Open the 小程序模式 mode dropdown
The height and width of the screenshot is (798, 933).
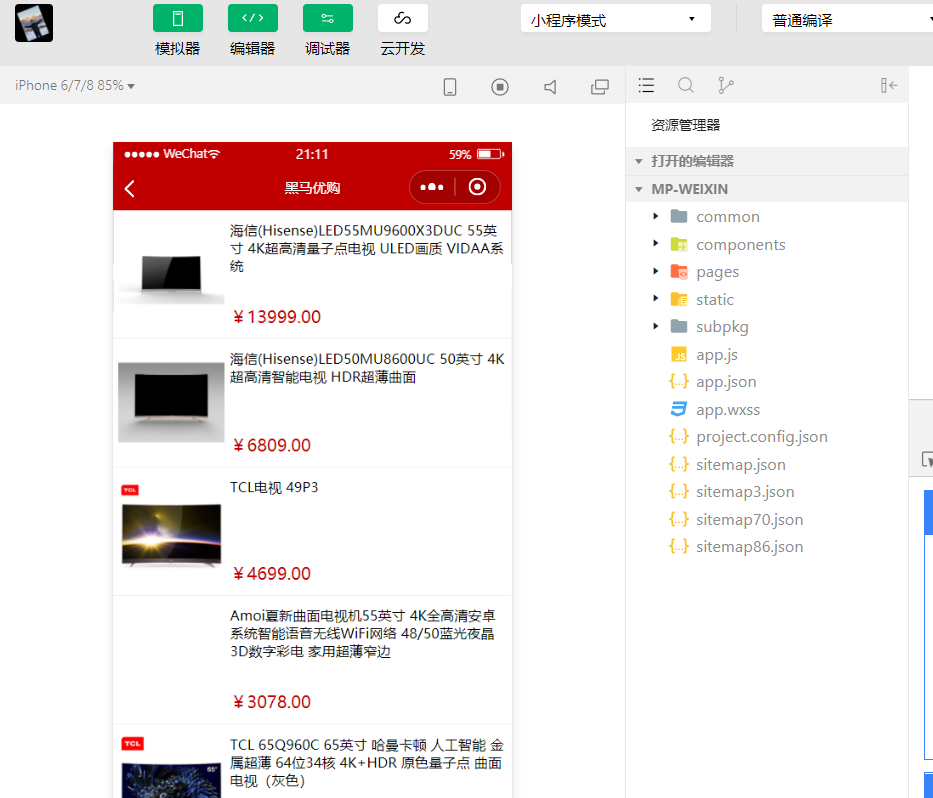click(615, 20)
